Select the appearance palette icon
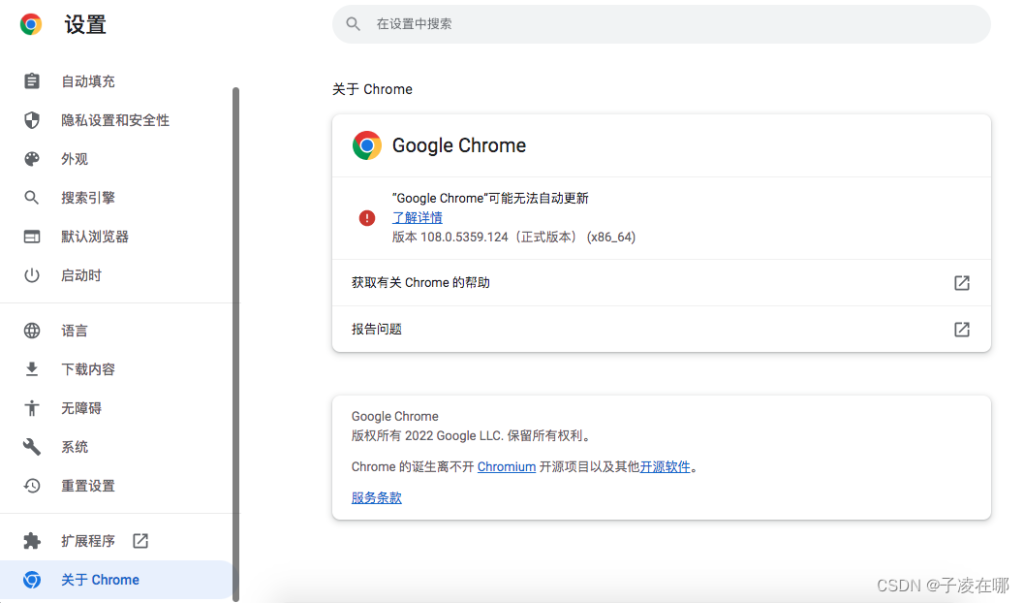Image resolution: width=1024 pixels, height=603 pixels. click(31, 159)
